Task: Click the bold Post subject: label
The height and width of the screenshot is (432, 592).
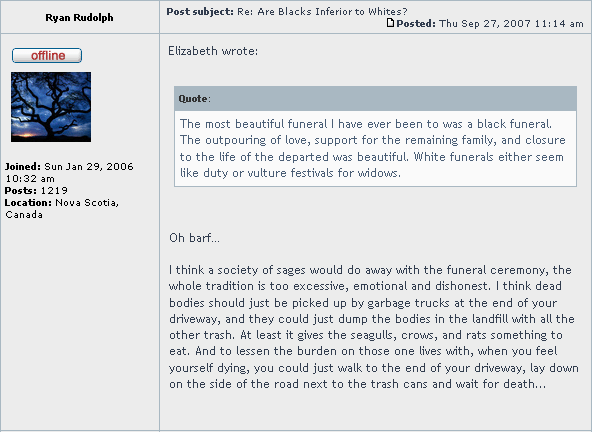Action: point(200,12)
